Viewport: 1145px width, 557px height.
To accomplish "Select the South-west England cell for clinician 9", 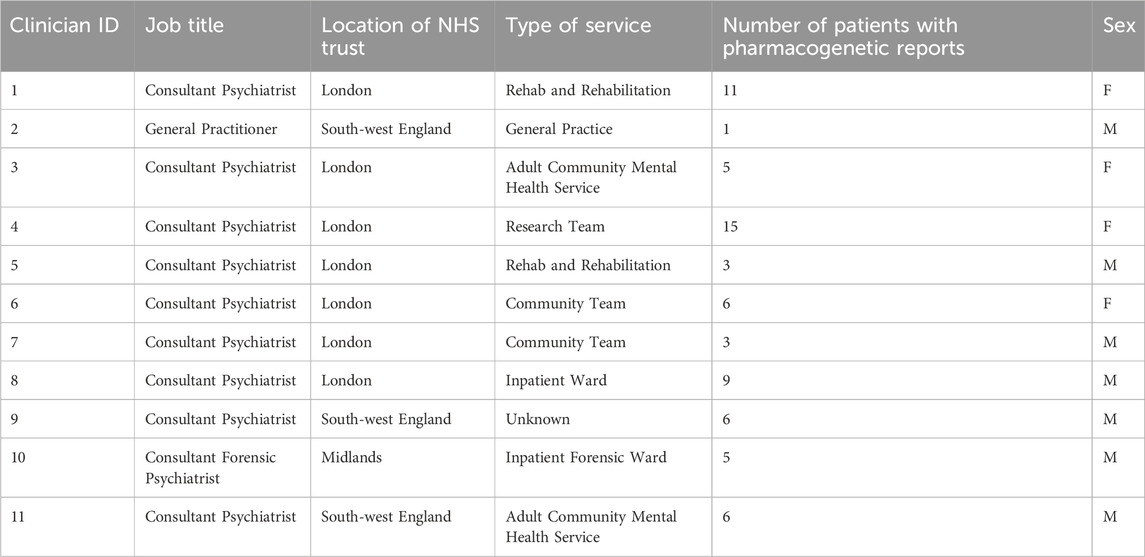I will coord(386,419).
